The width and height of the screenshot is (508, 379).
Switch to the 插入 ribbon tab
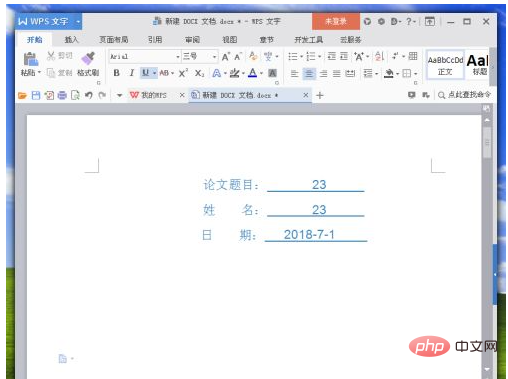(71, 40)
